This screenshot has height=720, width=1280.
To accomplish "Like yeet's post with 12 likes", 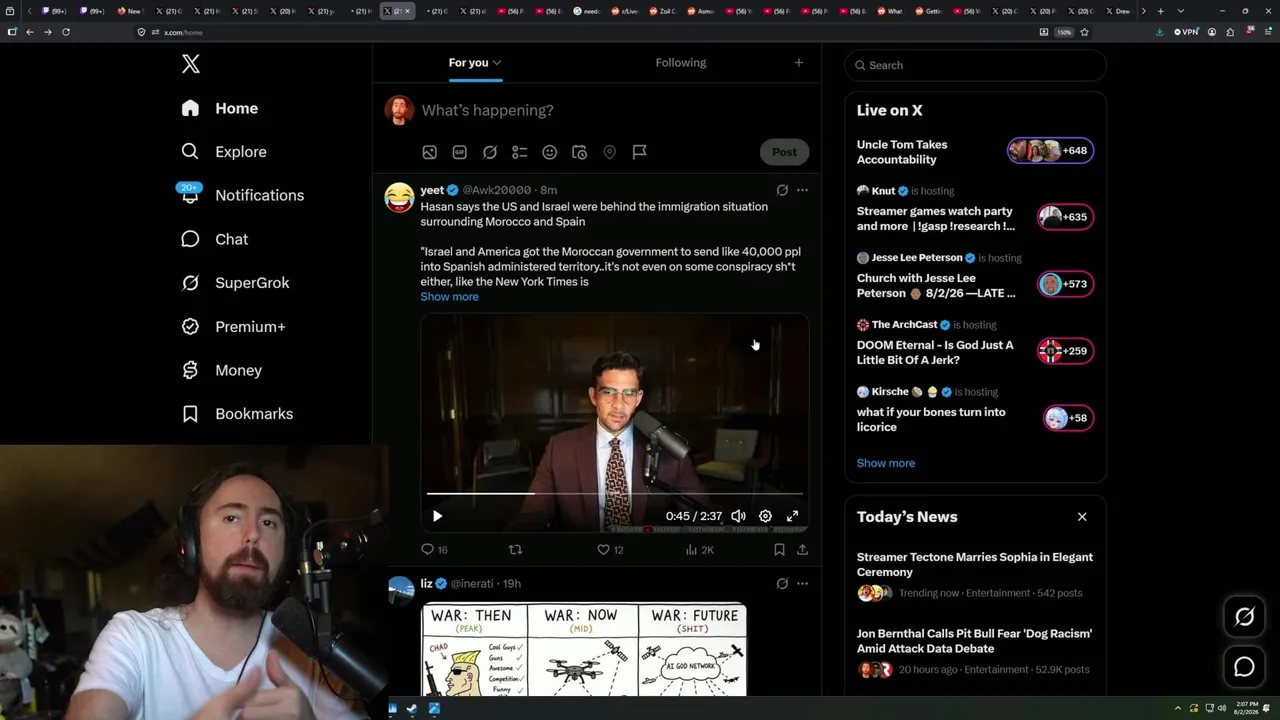I will click(x=610, y=550).
